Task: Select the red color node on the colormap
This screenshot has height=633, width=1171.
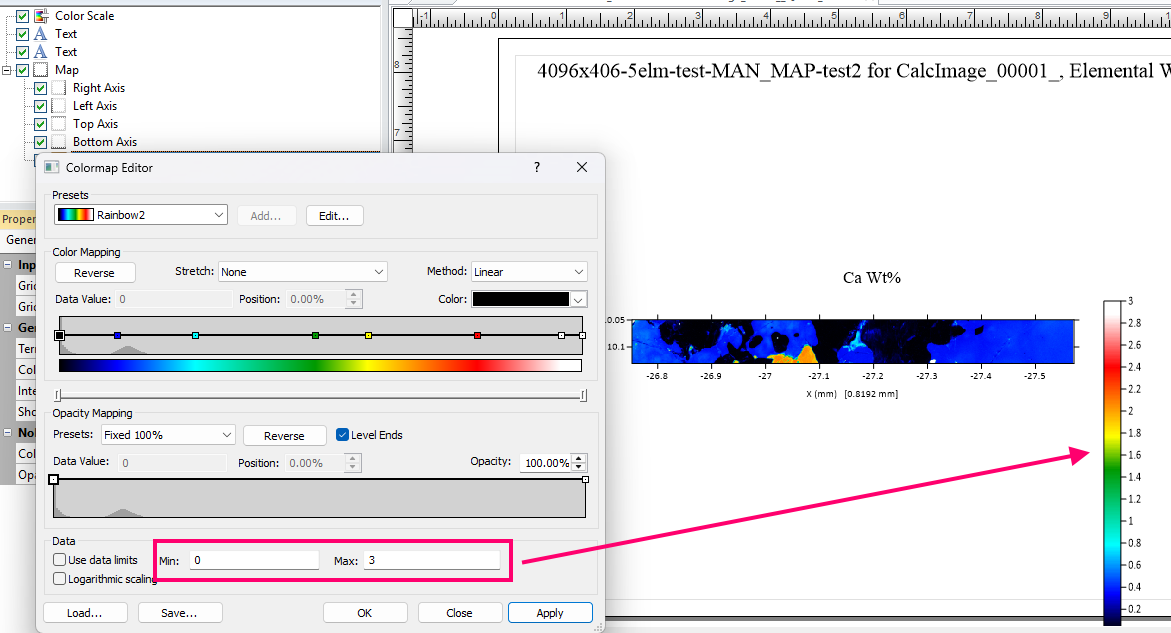Action: pos(478,336)
